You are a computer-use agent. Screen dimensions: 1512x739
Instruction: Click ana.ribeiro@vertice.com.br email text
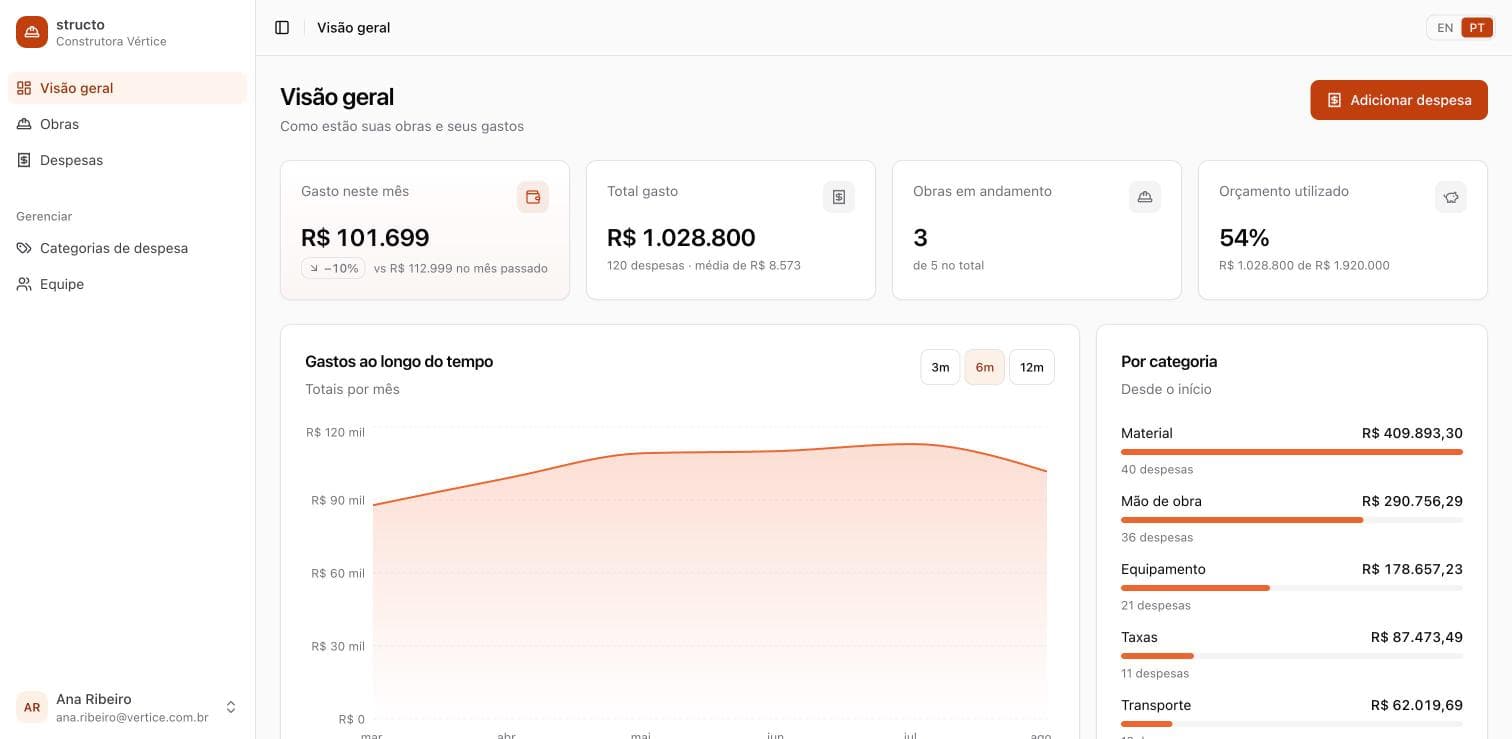point(132,717)
